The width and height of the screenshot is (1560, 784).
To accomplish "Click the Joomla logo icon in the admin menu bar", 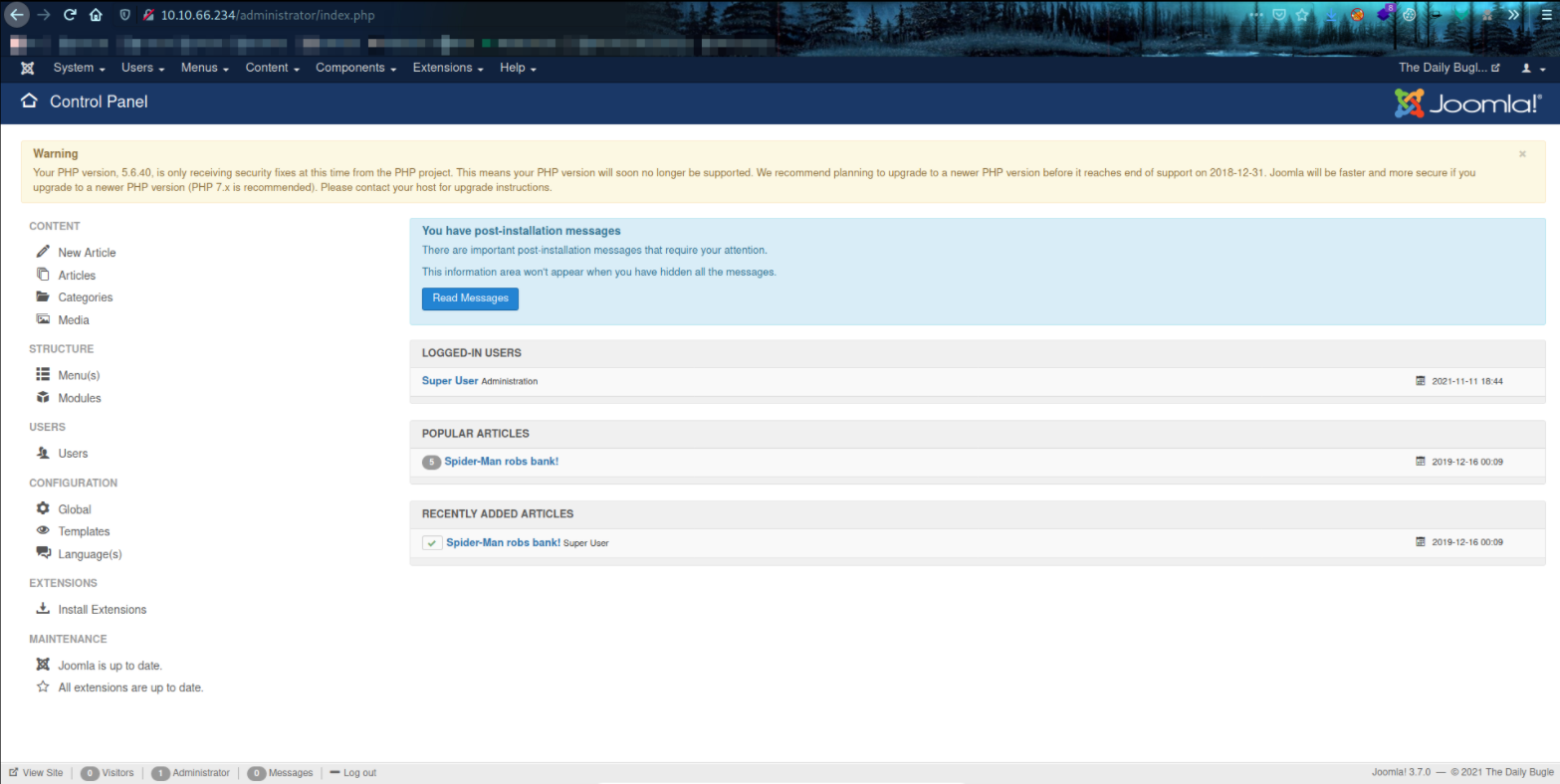I will [x=28, y=68].
